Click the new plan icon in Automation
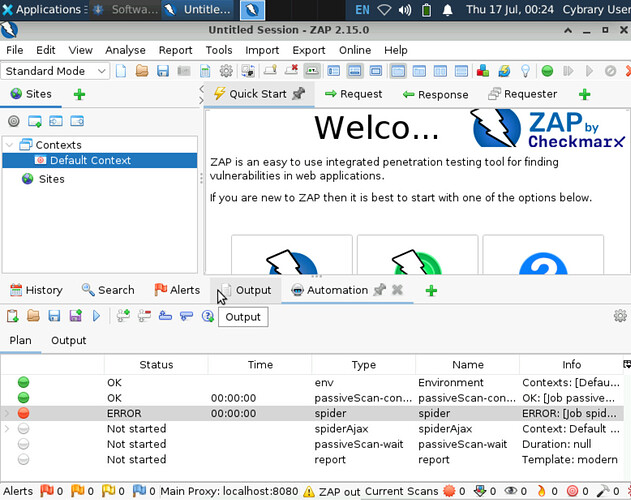Screen dimensions: 631x500 tap(13, 316)
